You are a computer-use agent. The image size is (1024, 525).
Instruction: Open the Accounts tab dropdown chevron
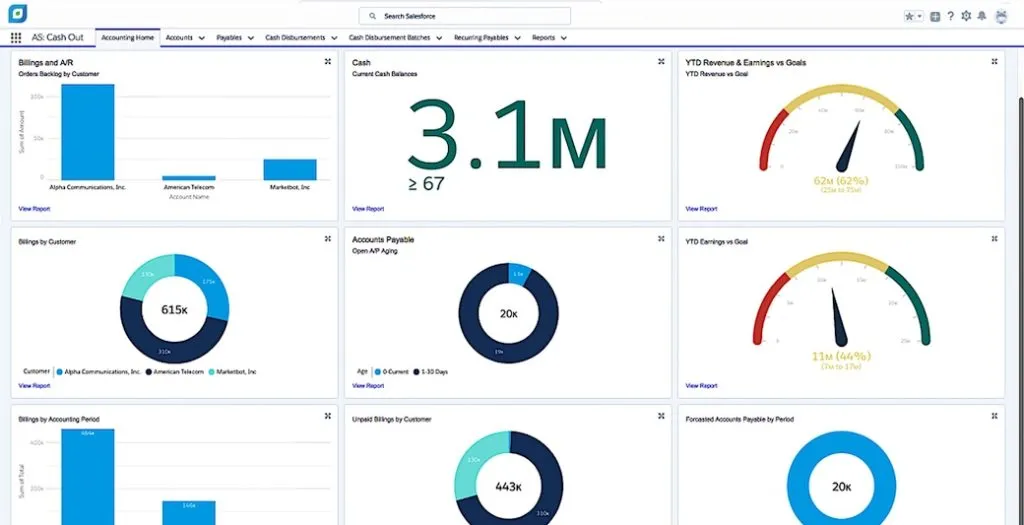click(x=201, y=38)
